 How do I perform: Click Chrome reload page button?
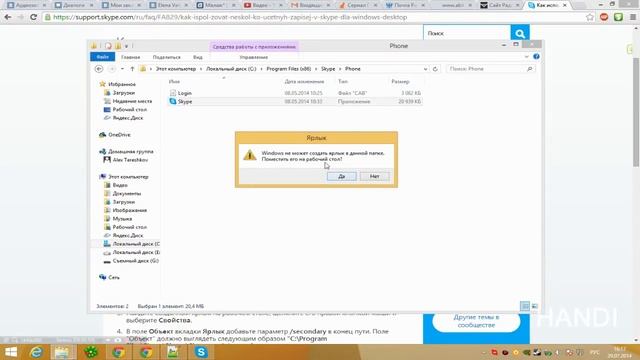(33, 17)
